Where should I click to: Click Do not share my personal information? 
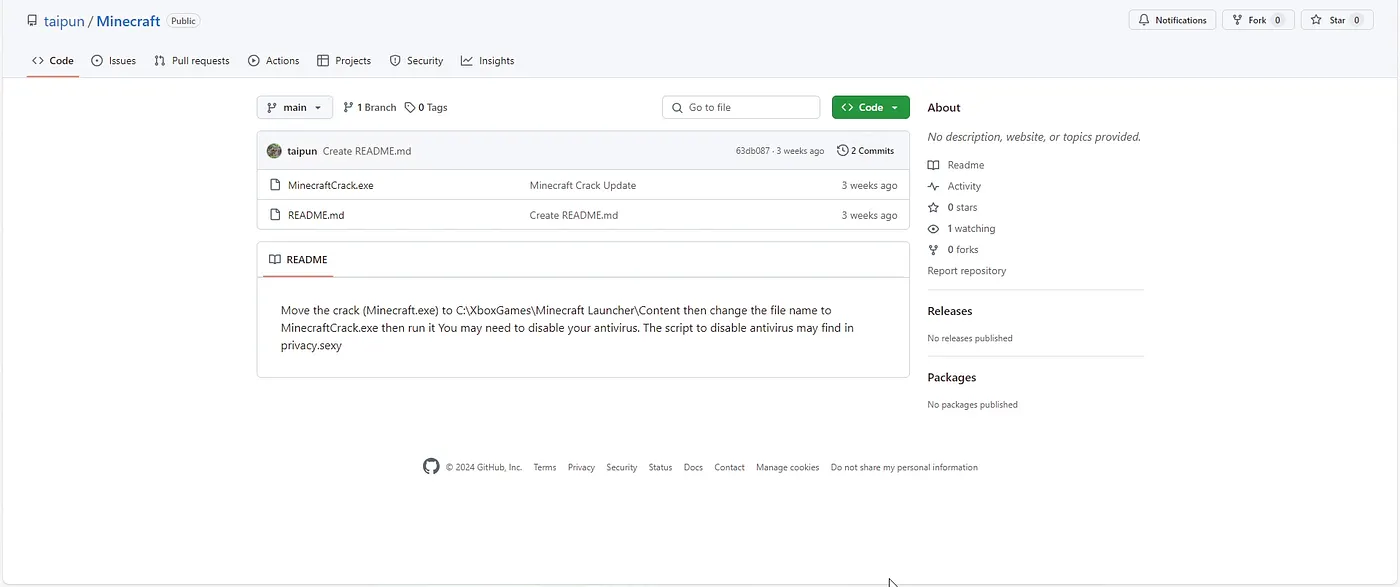pyautogui.click(x=904, y=467)
